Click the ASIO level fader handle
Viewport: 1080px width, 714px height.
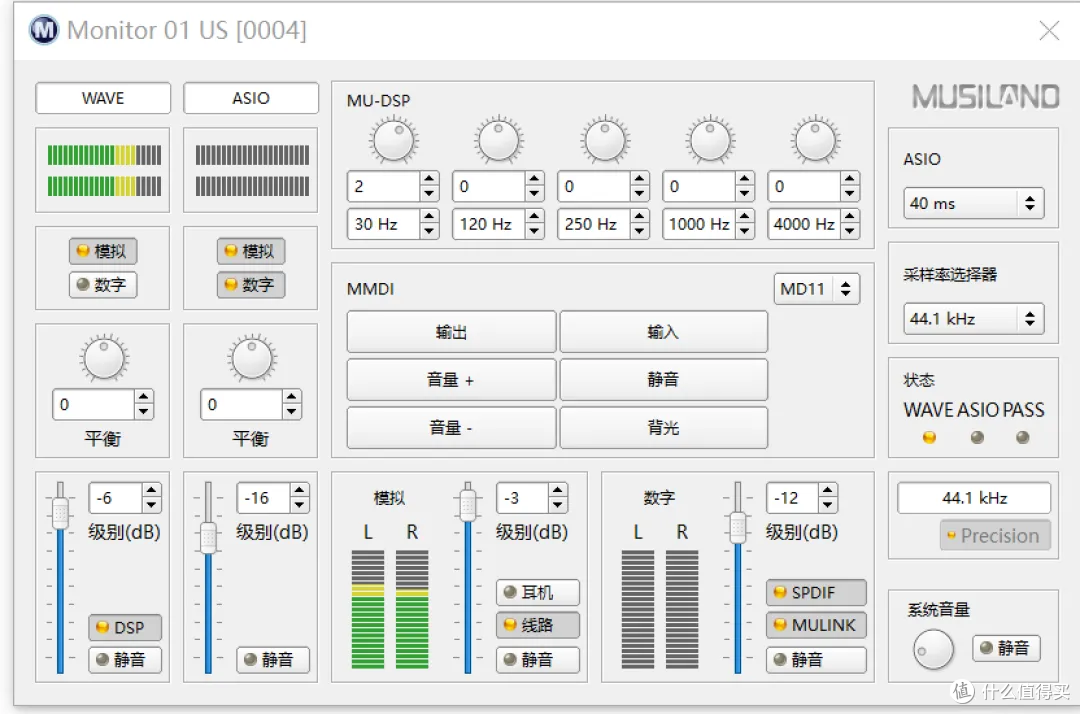coord(208,538)
